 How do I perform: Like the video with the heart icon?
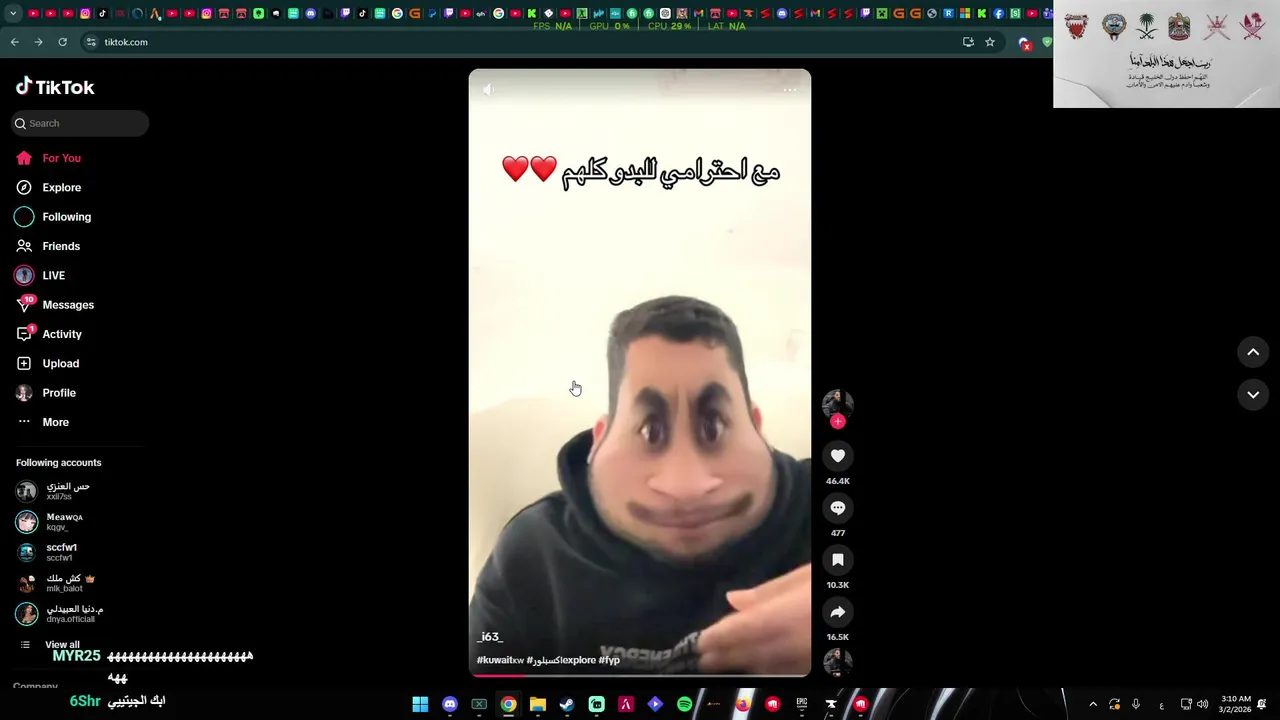click(838, 456)
